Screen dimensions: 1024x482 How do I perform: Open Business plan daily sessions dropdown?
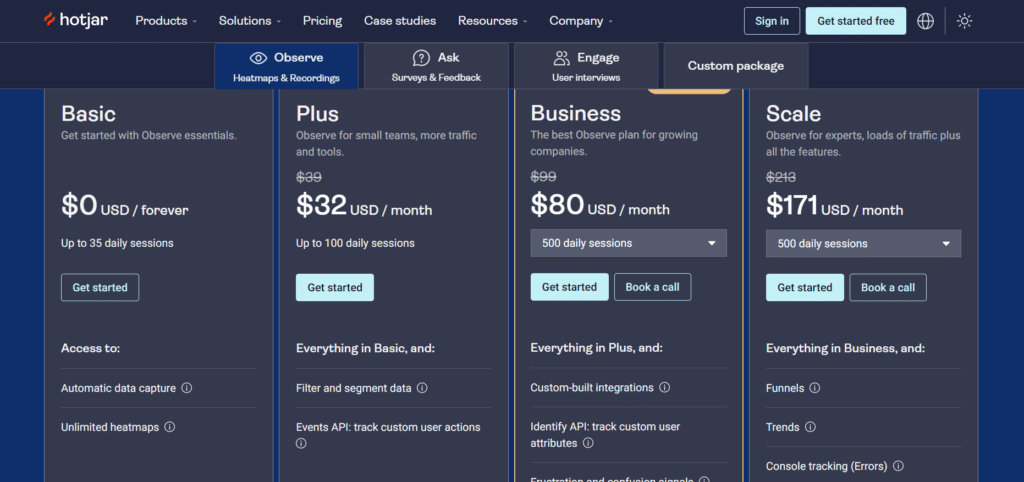(x=628, y=243)
